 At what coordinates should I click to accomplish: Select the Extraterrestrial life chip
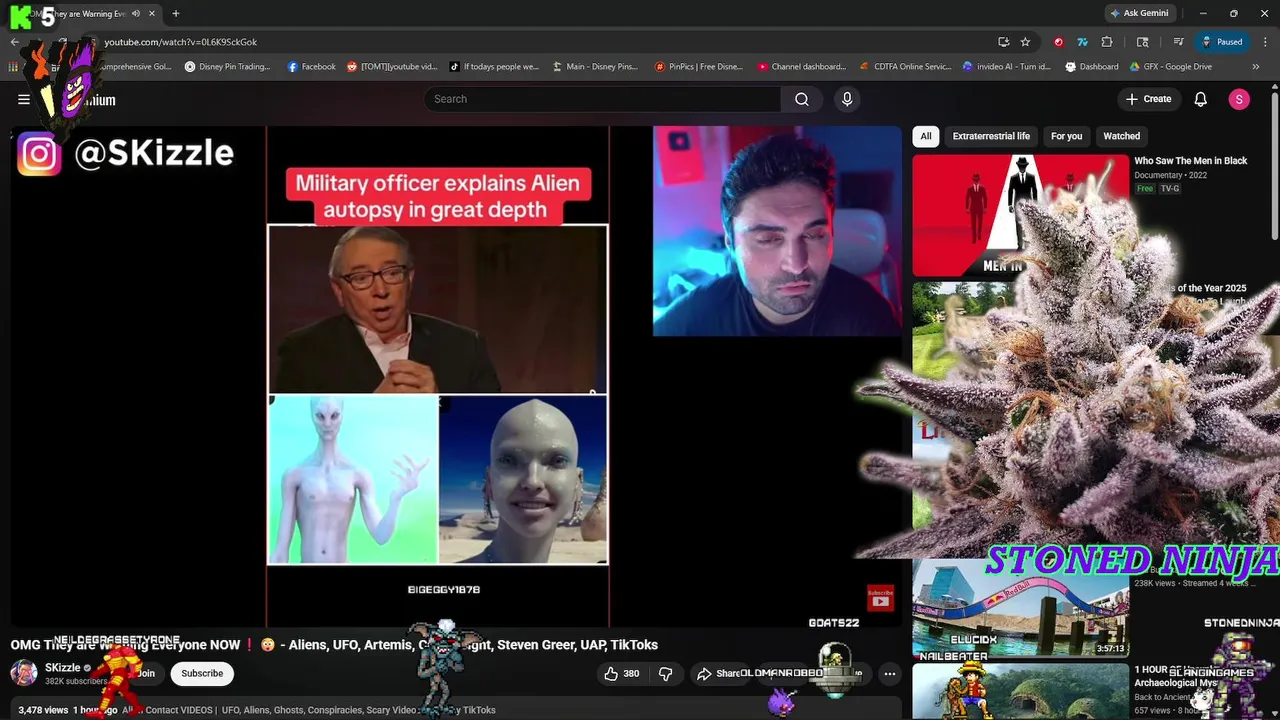[x=991, y=136]
